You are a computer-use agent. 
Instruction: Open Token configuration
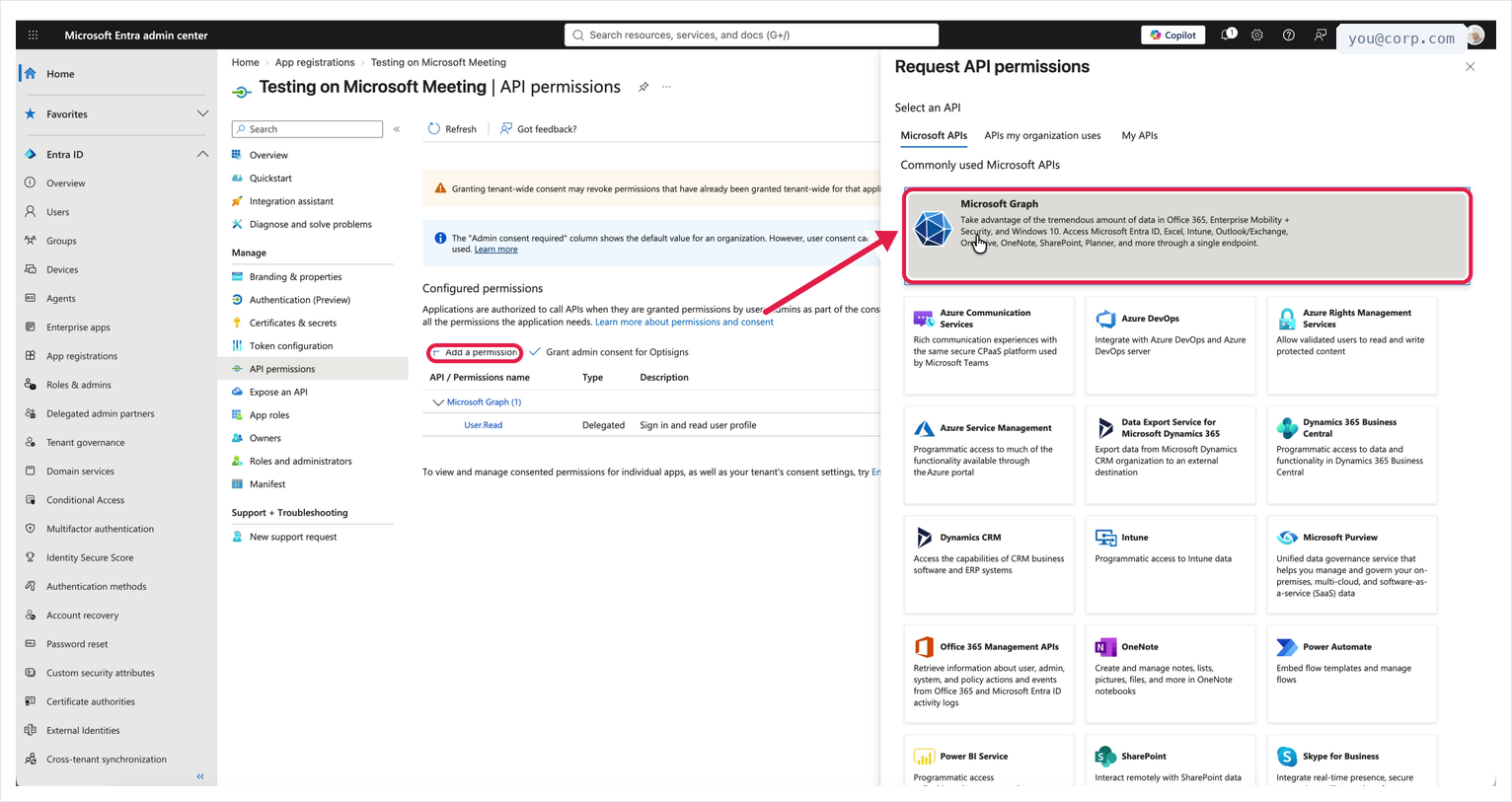pos(291,346)
